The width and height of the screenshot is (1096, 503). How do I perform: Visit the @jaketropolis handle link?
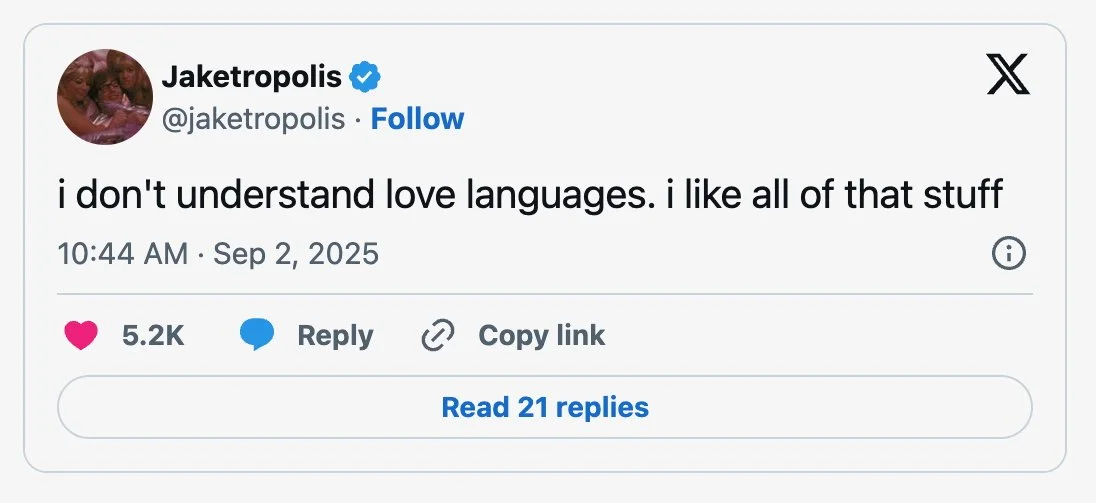tap(253, 119)
